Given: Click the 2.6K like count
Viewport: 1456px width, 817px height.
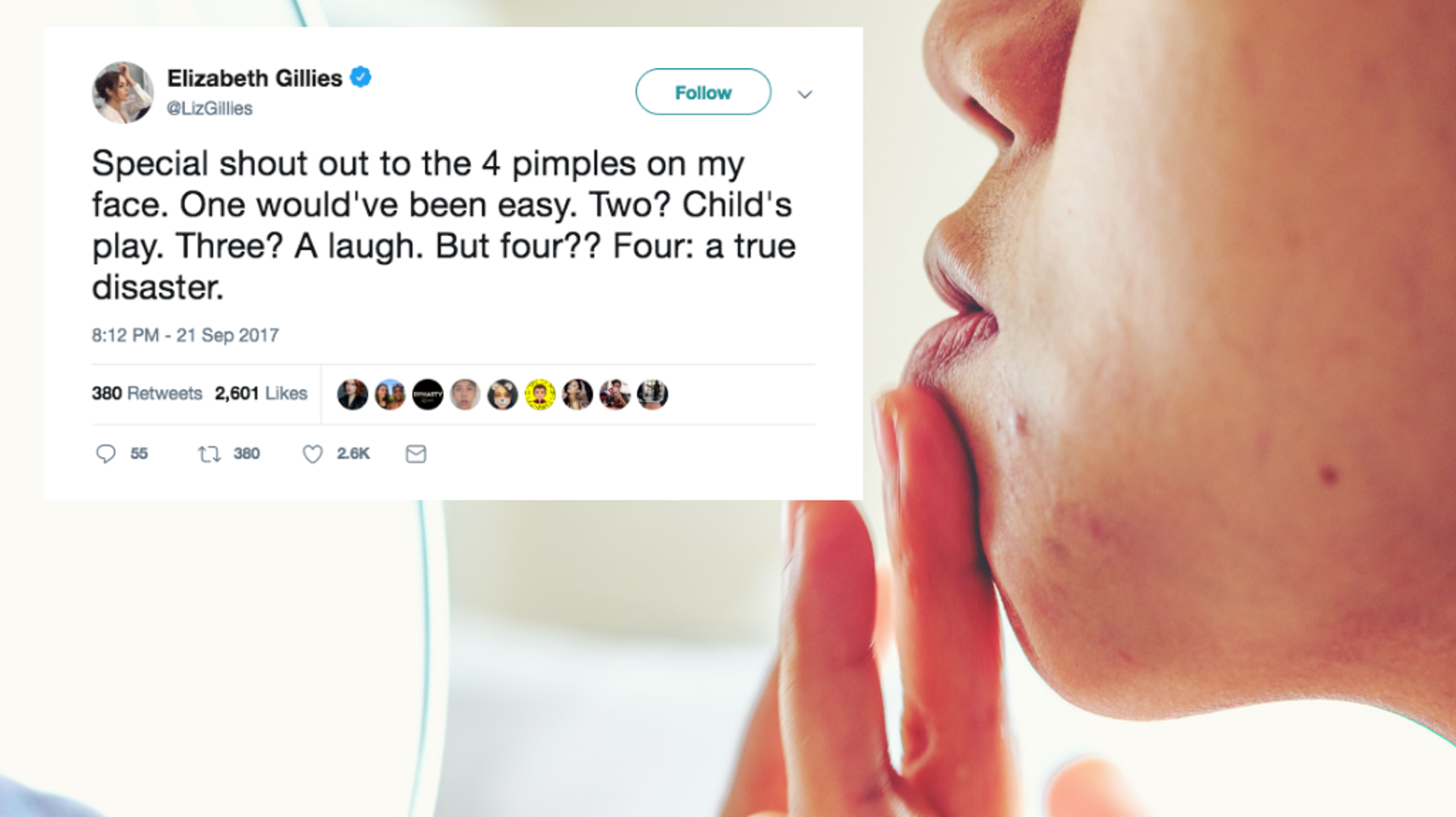Looking at the screenshot, I should coord(353,454).
